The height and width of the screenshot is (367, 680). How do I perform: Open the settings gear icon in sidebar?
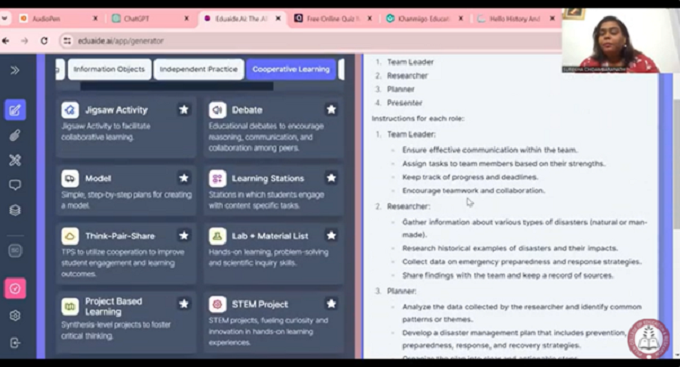(x=15, y=315)
